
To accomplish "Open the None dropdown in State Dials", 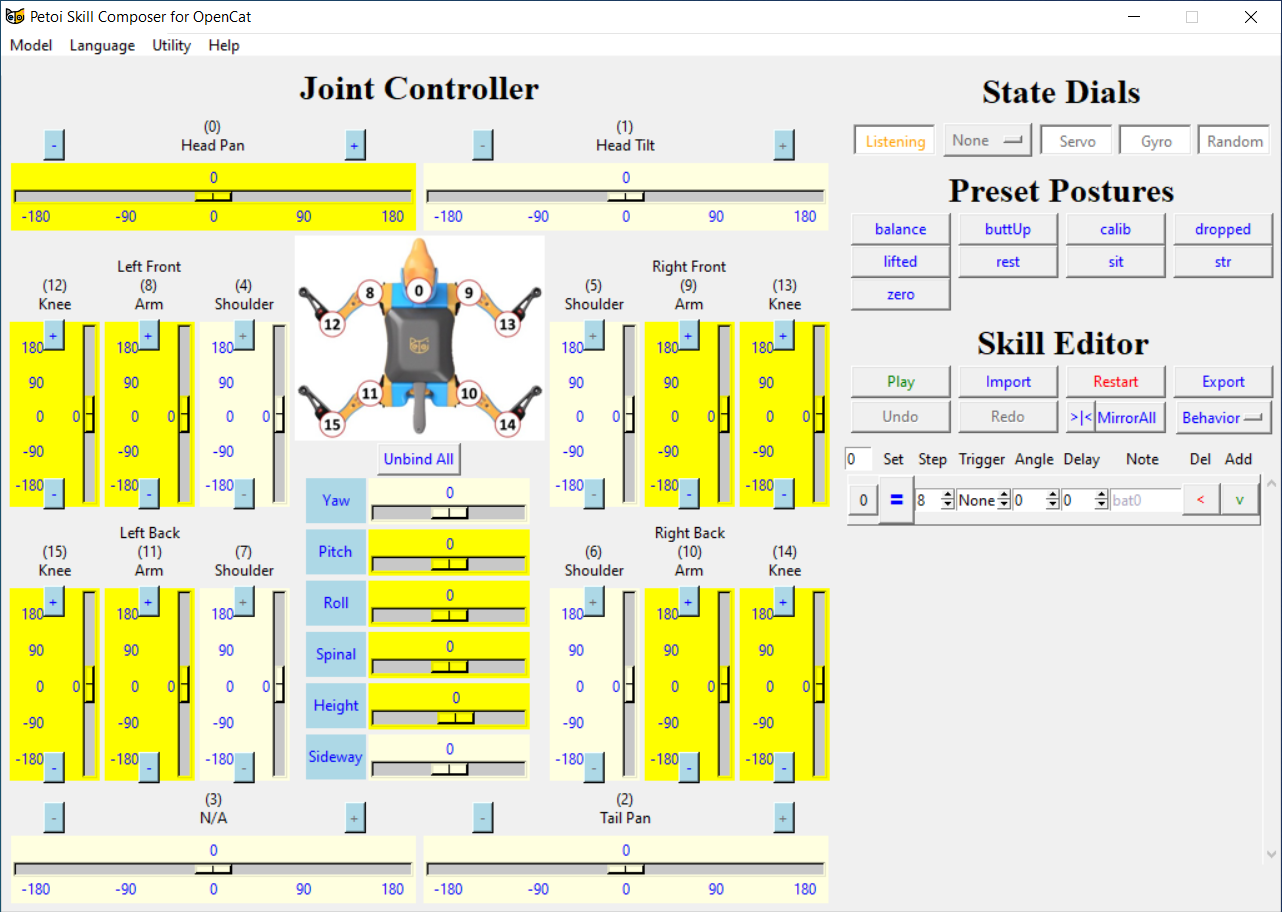I will 987,140.
